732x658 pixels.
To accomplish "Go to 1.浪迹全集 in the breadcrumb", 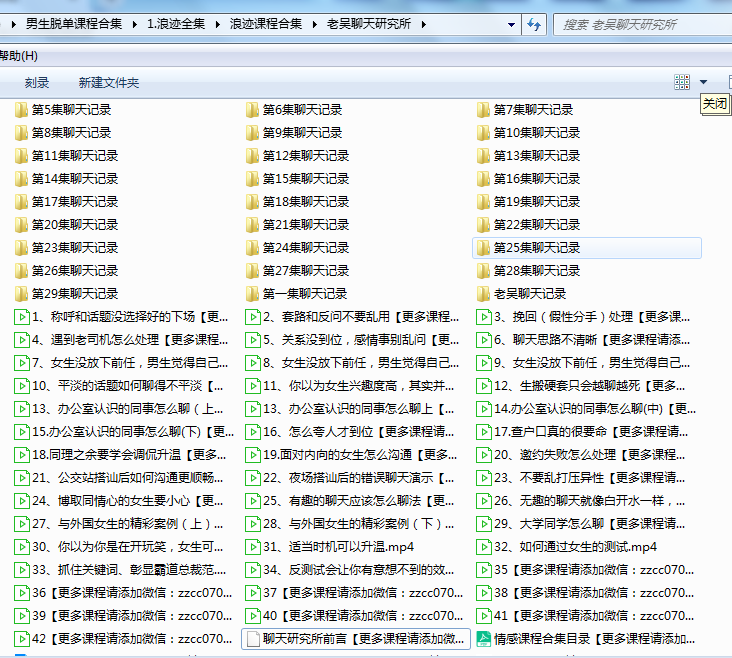I will 176,24.
